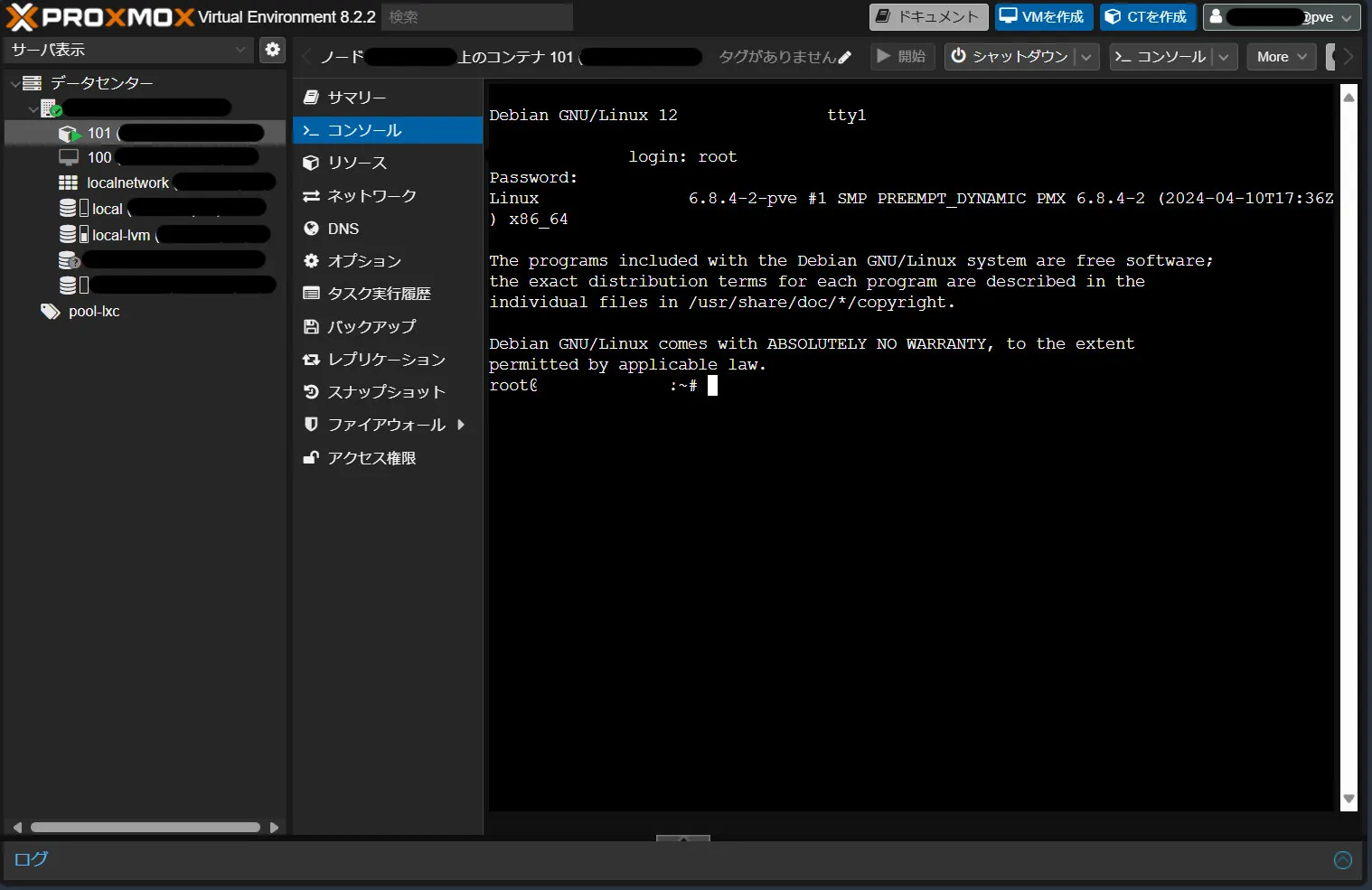
Task: Select the pool-lxc tag item
Action: 94,311
